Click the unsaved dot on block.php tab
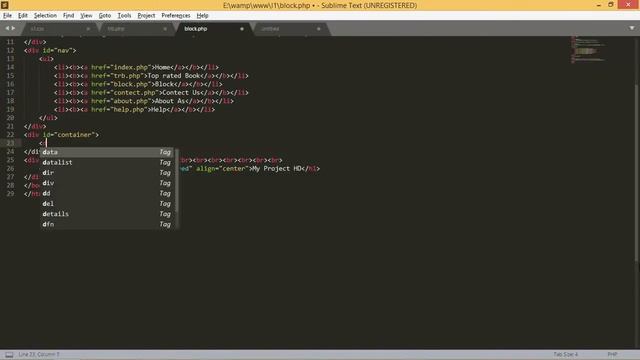Screen dimensions: 640x360 click(242, 29)
